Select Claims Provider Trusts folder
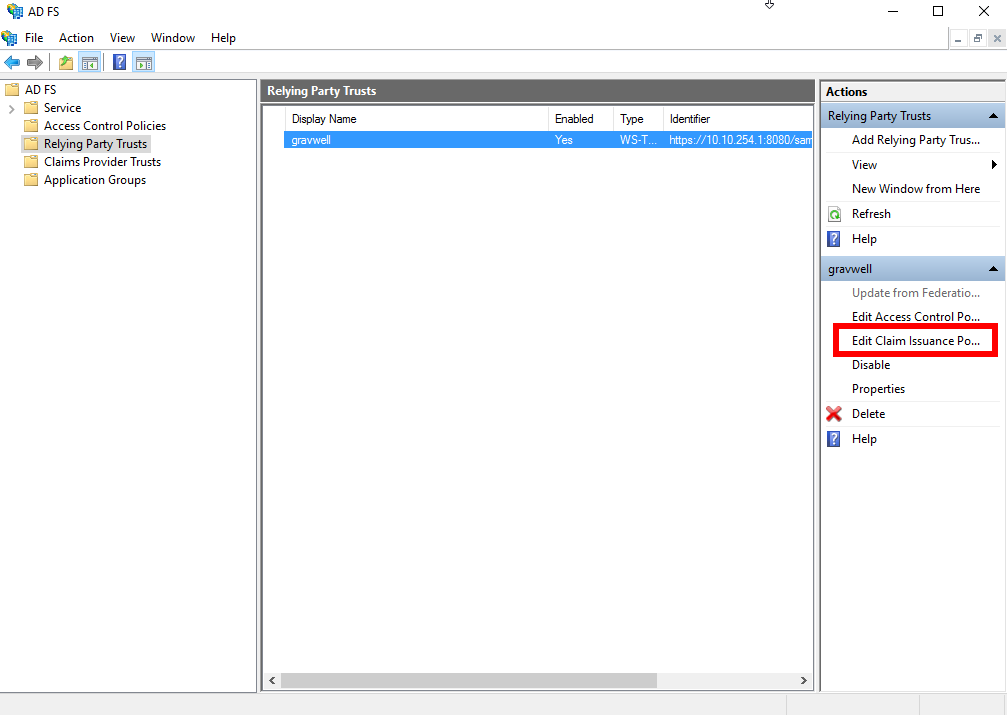1007x715 pixels. [102, 162]
